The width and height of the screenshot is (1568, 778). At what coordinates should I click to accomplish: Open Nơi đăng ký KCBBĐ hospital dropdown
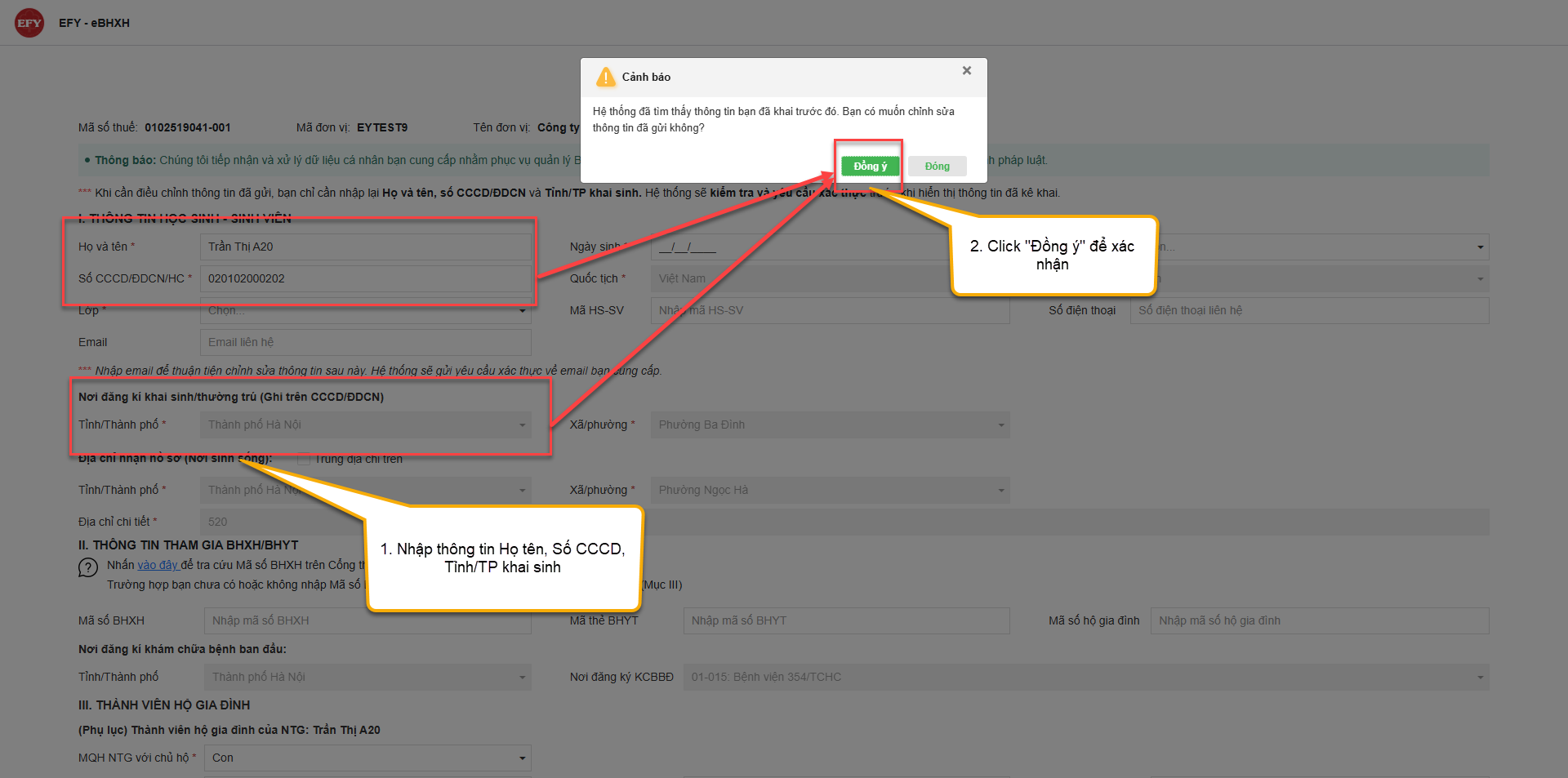(x=1086, y=677)
